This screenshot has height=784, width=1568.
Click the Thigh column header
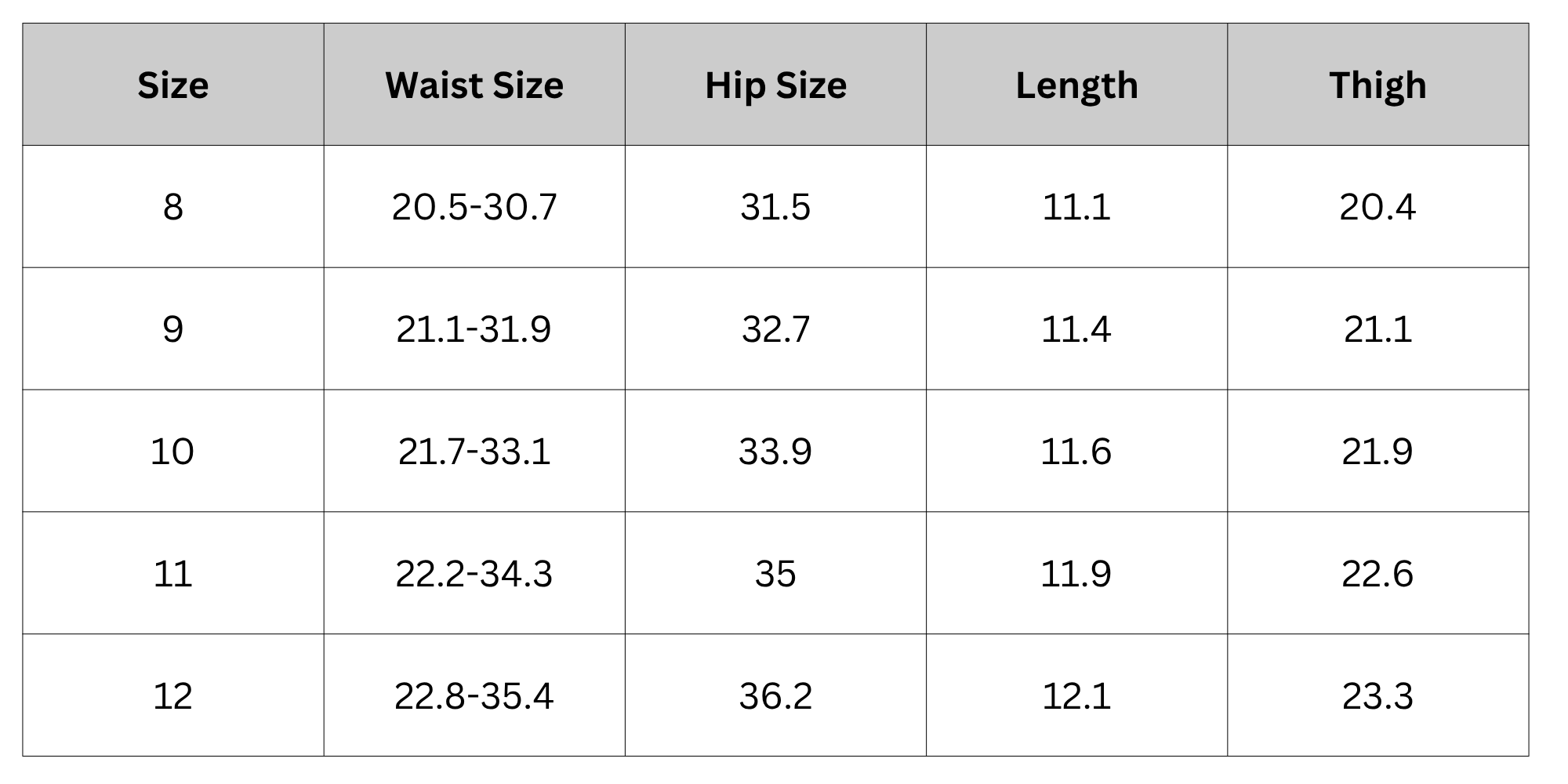(x=1377, y=85)
